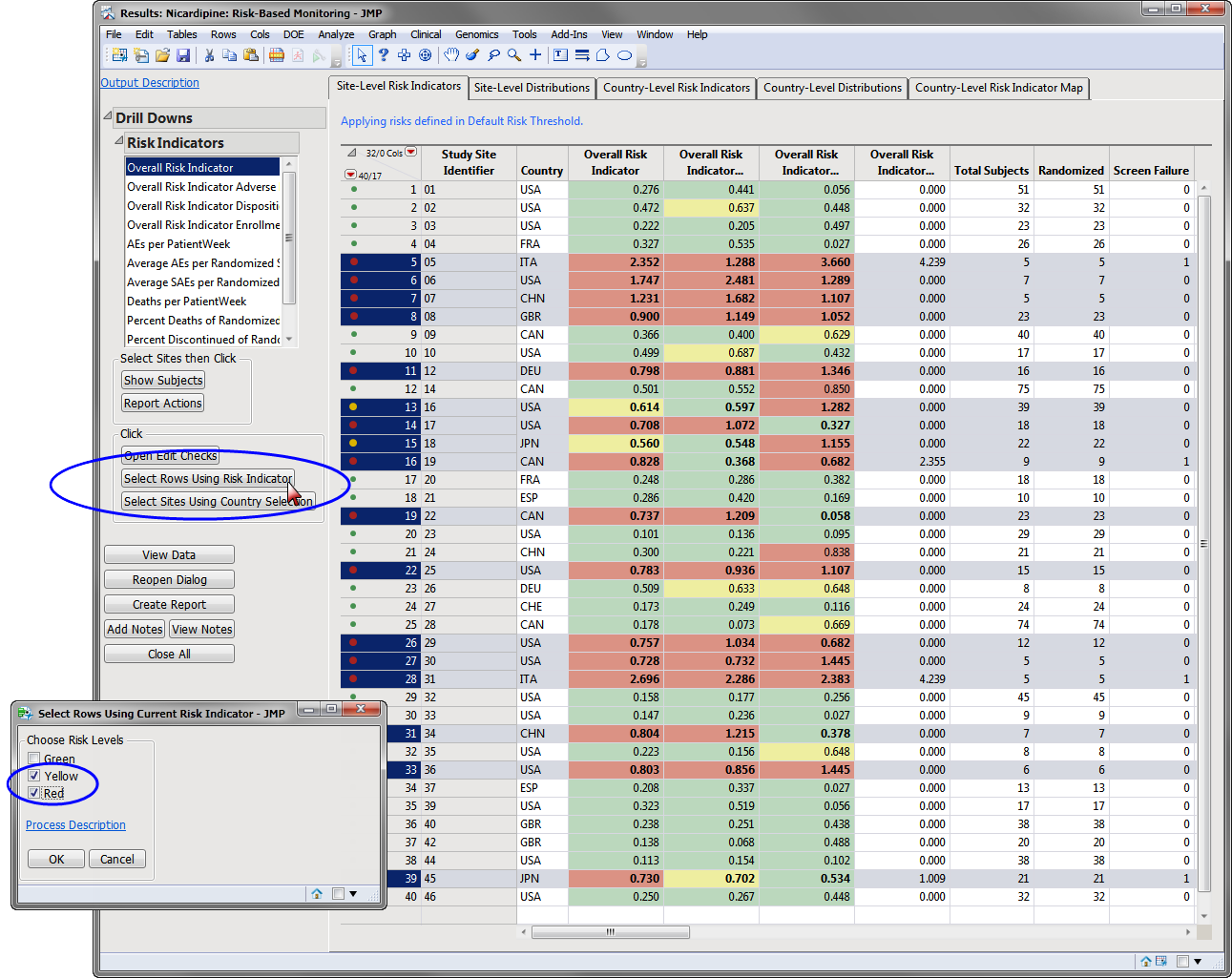
Task: Collapse the Drill Downs section
Action: pyautogui.click(x=108, y=116)
